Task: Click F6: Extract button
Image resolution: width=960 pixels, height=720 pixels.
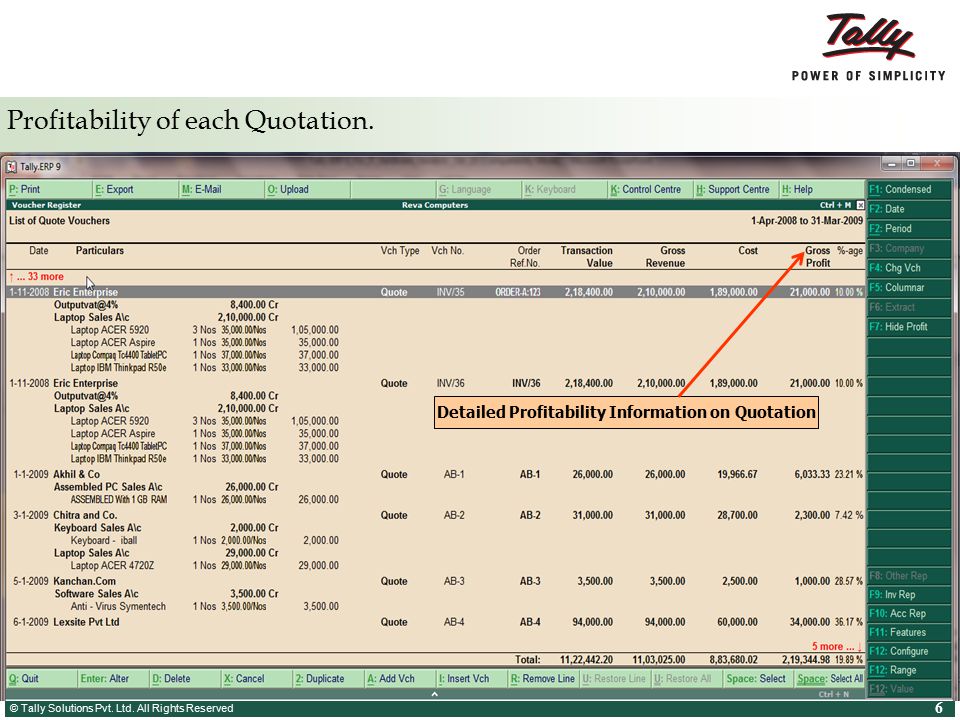Action: click(909, 307)
